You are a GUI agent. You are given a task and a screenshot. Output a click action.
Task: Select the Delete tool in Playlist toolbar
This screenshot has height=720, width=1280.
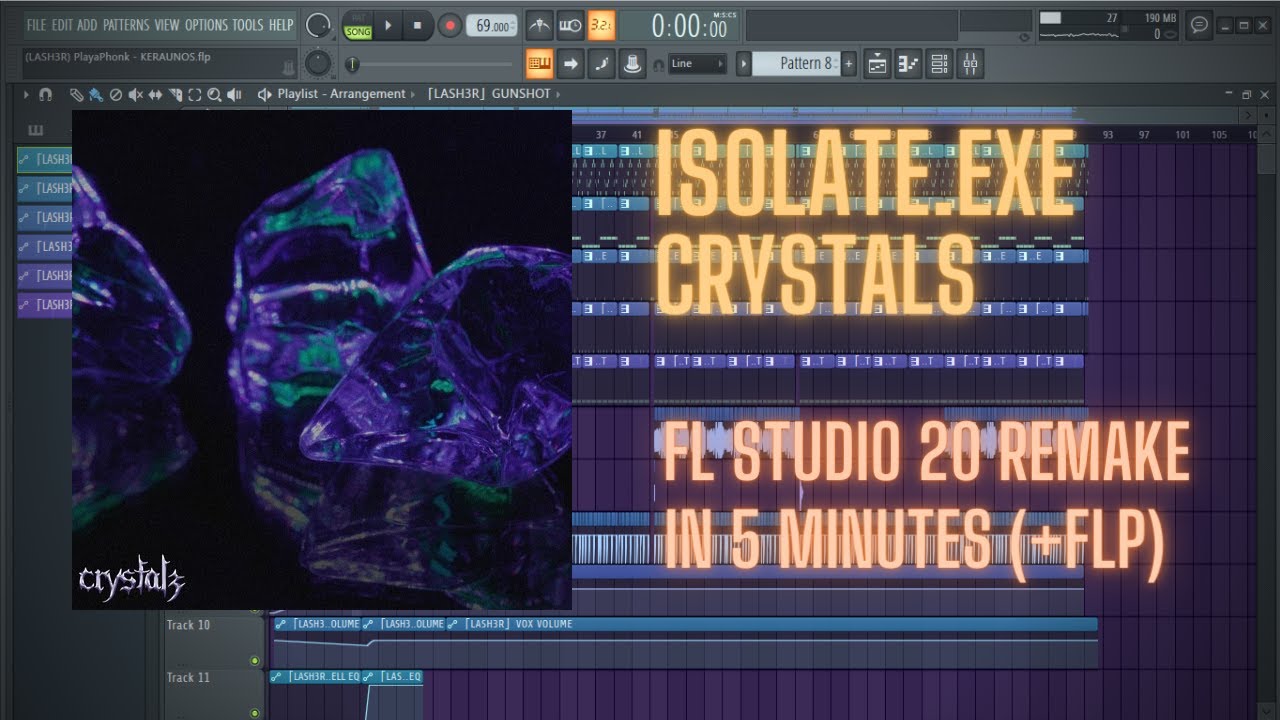(x=115, y=95)
